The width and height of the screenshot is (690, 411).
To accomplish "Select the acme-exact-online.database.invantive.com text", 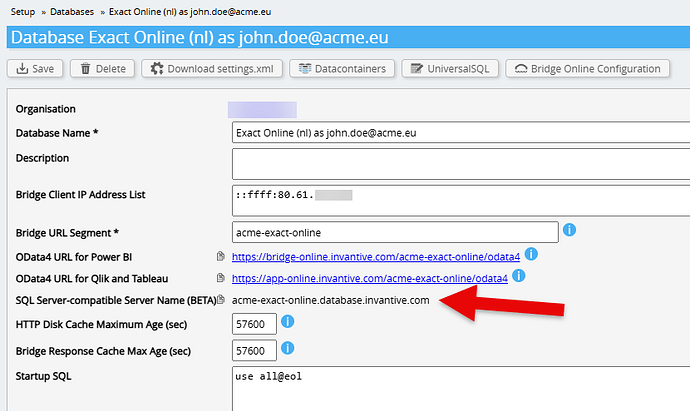I will click(x=330, y=300).
